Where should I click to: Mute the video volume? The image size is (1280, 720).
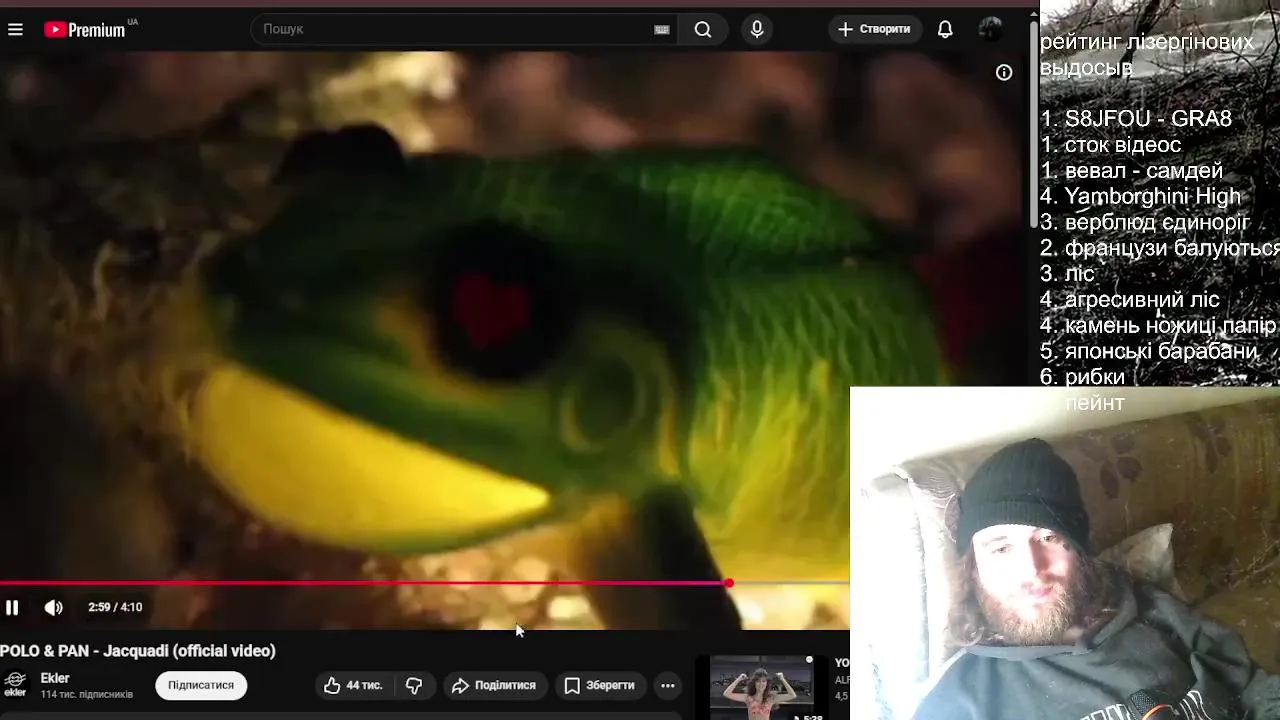(53, 607)
